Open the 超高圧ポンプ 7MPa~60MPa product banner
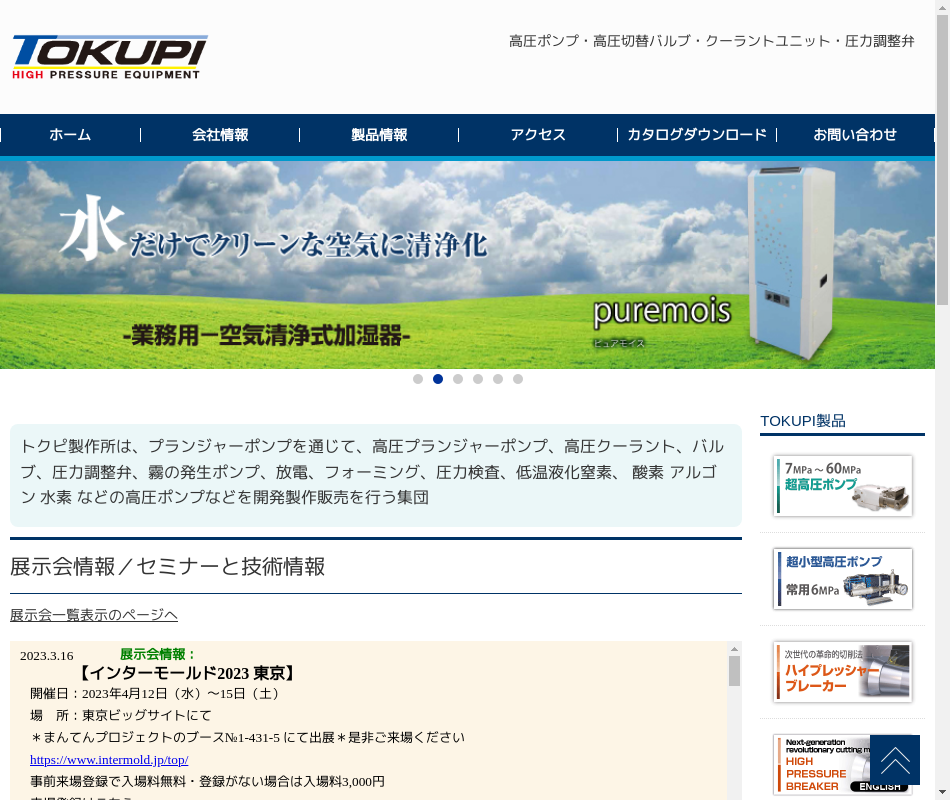Image resolution: width=950 pixels, height=800 pixels. pyautogui.click(x=843, y=486)
